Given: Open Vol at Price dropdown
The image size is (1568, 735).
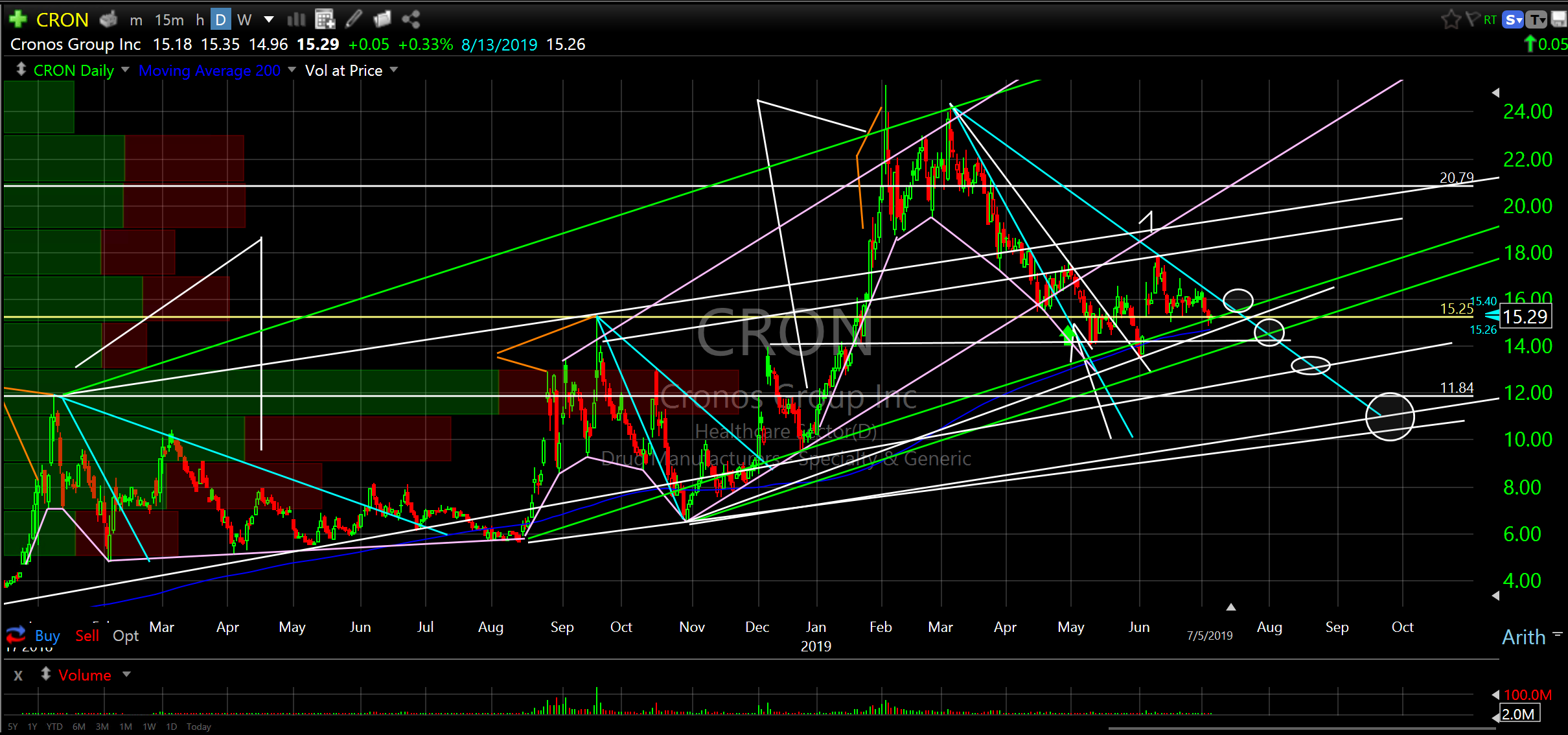Looking at the screenshot, I should [394, 70].
